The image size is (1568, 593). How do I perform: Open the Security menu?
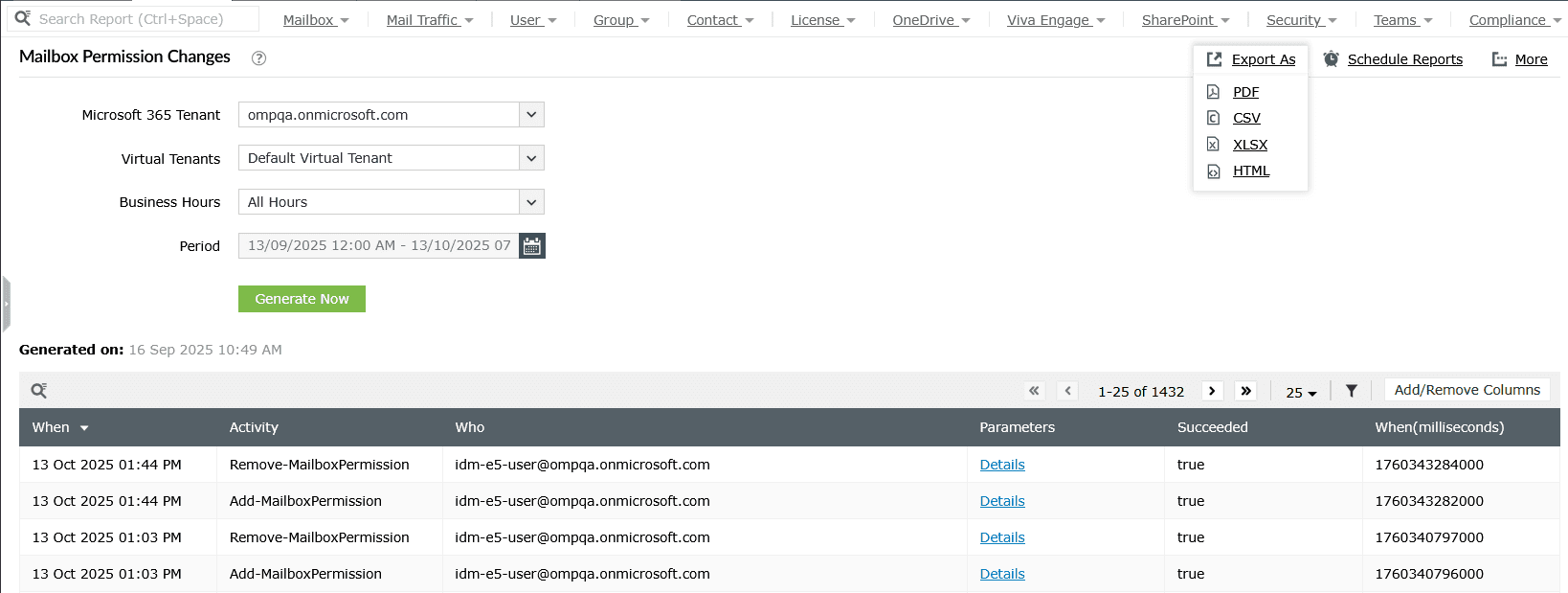(1302, 20)
